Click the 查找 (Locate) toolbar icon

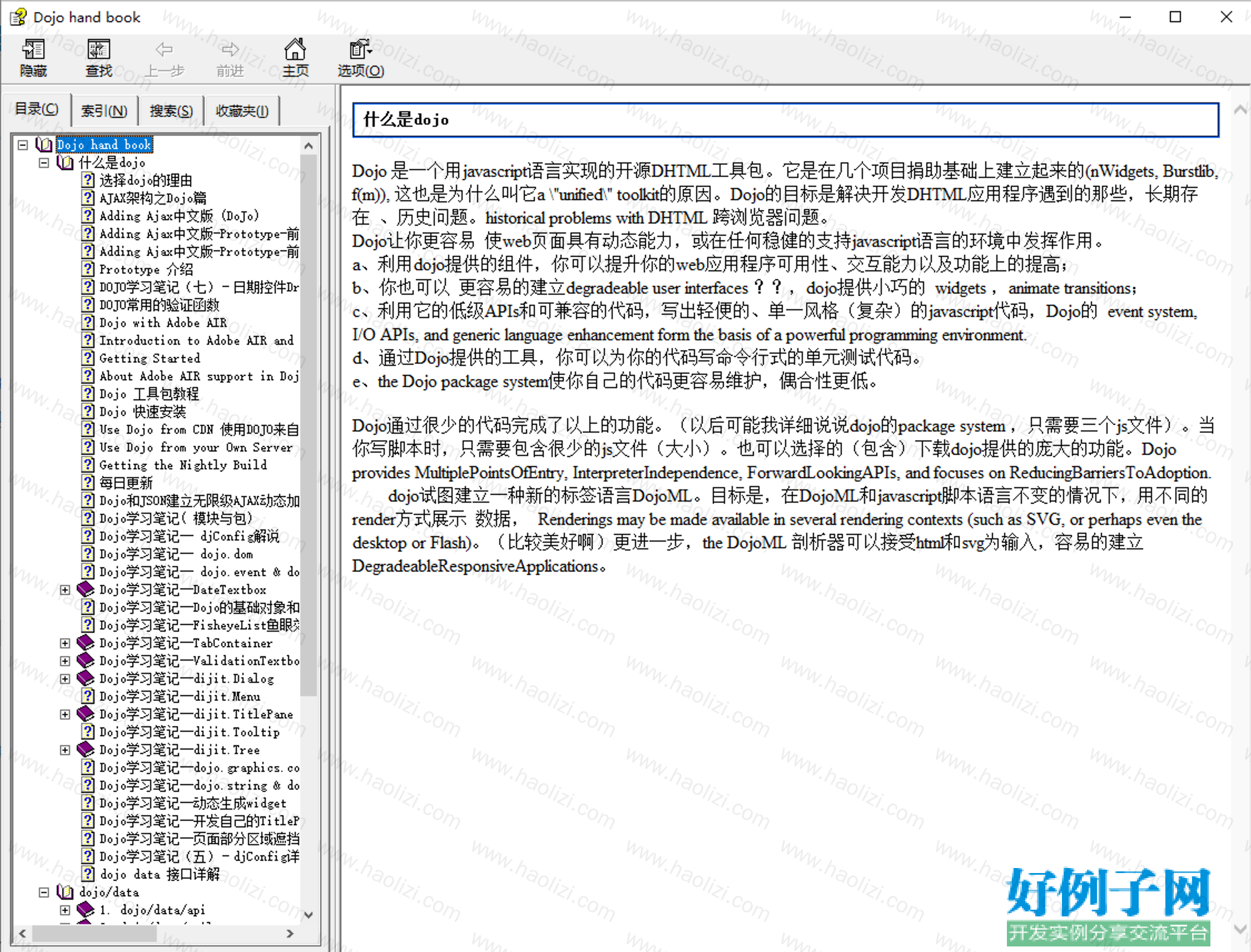pos(98,50)
